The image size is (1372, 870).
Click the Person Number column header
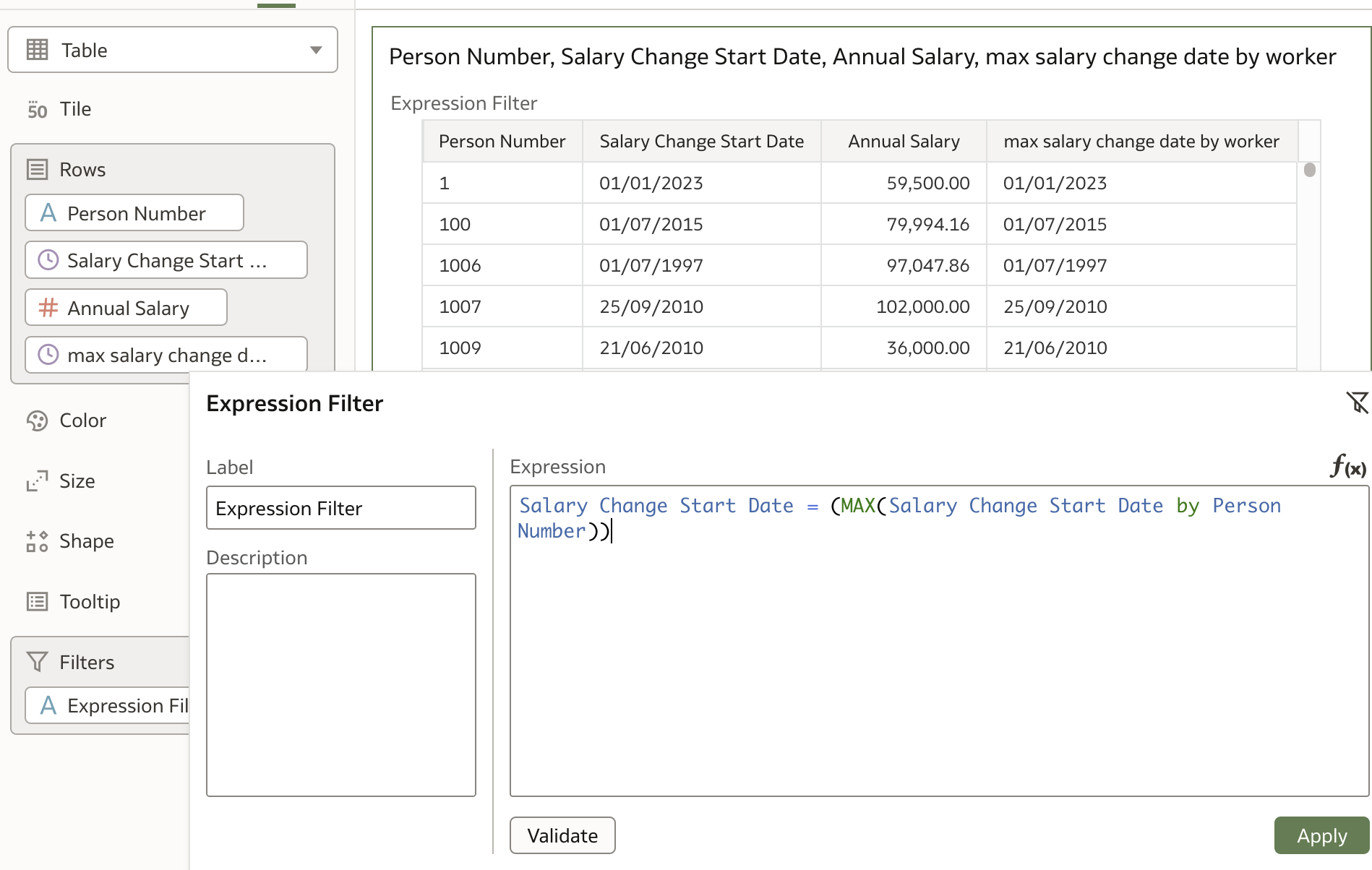[502, 142]
